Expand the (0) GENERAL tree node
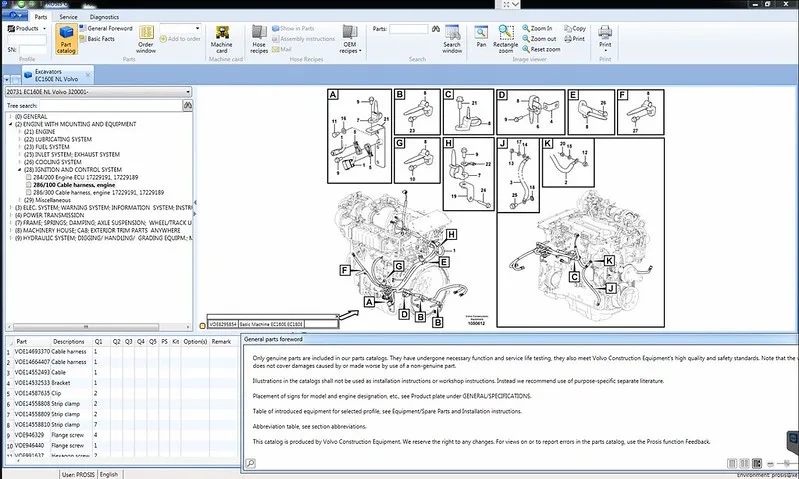The height and width of the screenshot is (479, 799). coord(10,117)
